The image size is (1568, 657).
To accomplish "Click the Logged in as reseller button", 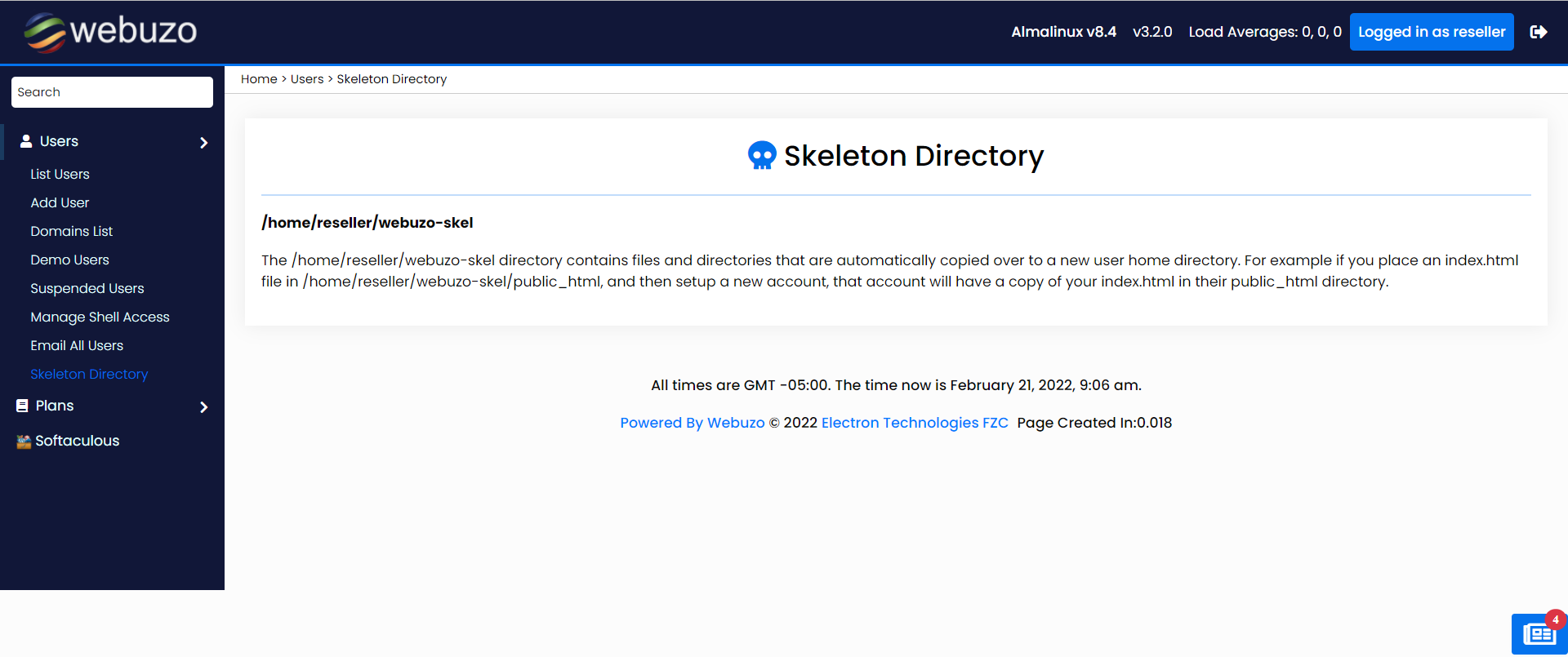I will click(1431, 32).
